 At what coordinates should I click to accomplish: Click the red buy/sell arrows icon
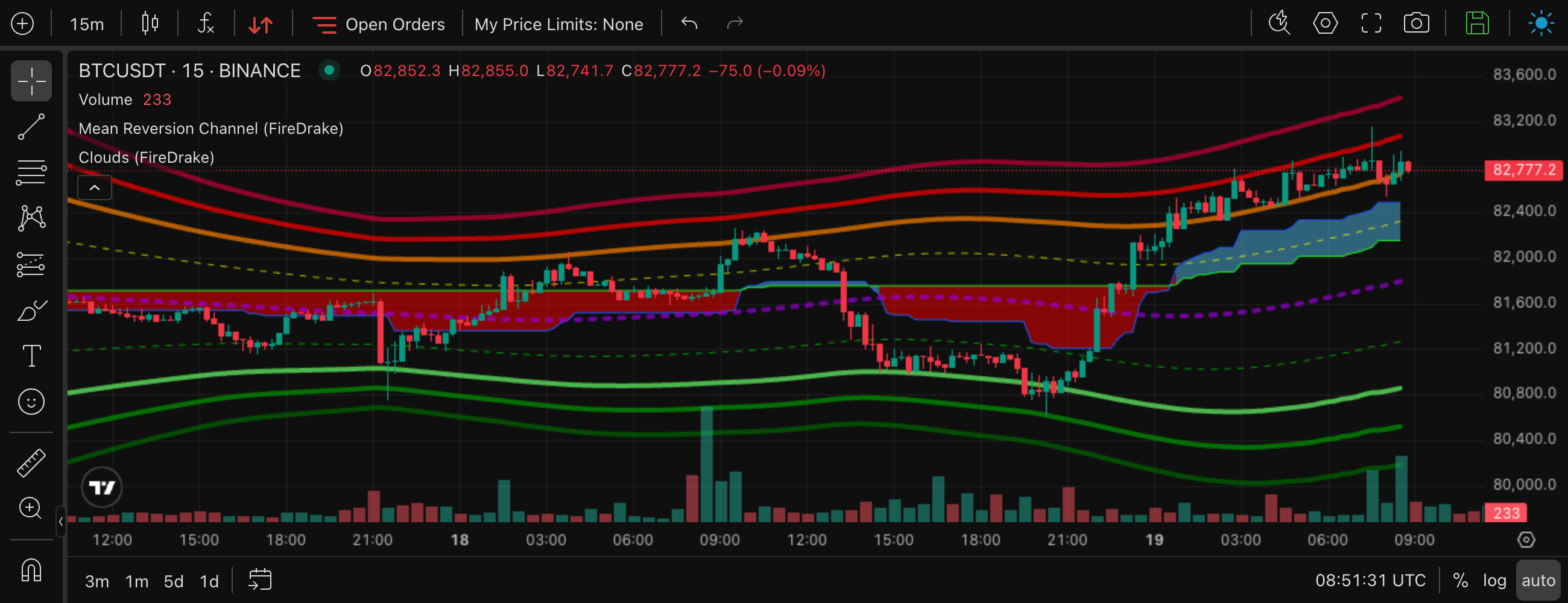click(x=261, y=24)
